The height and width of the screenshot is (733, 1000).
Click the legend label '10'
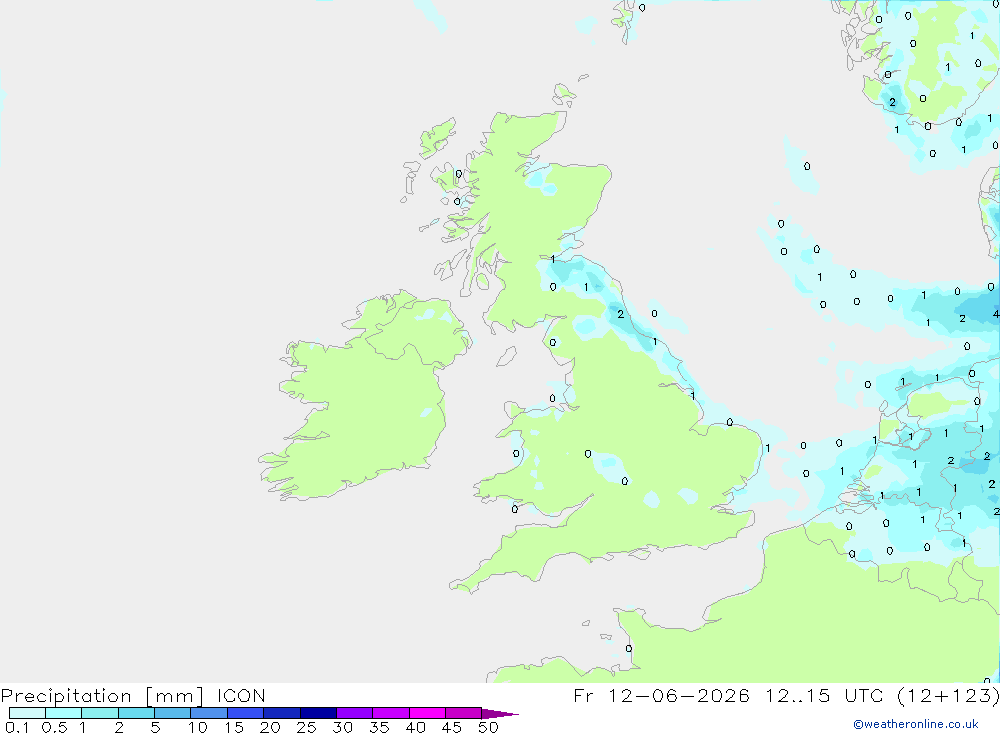(198, 727)
